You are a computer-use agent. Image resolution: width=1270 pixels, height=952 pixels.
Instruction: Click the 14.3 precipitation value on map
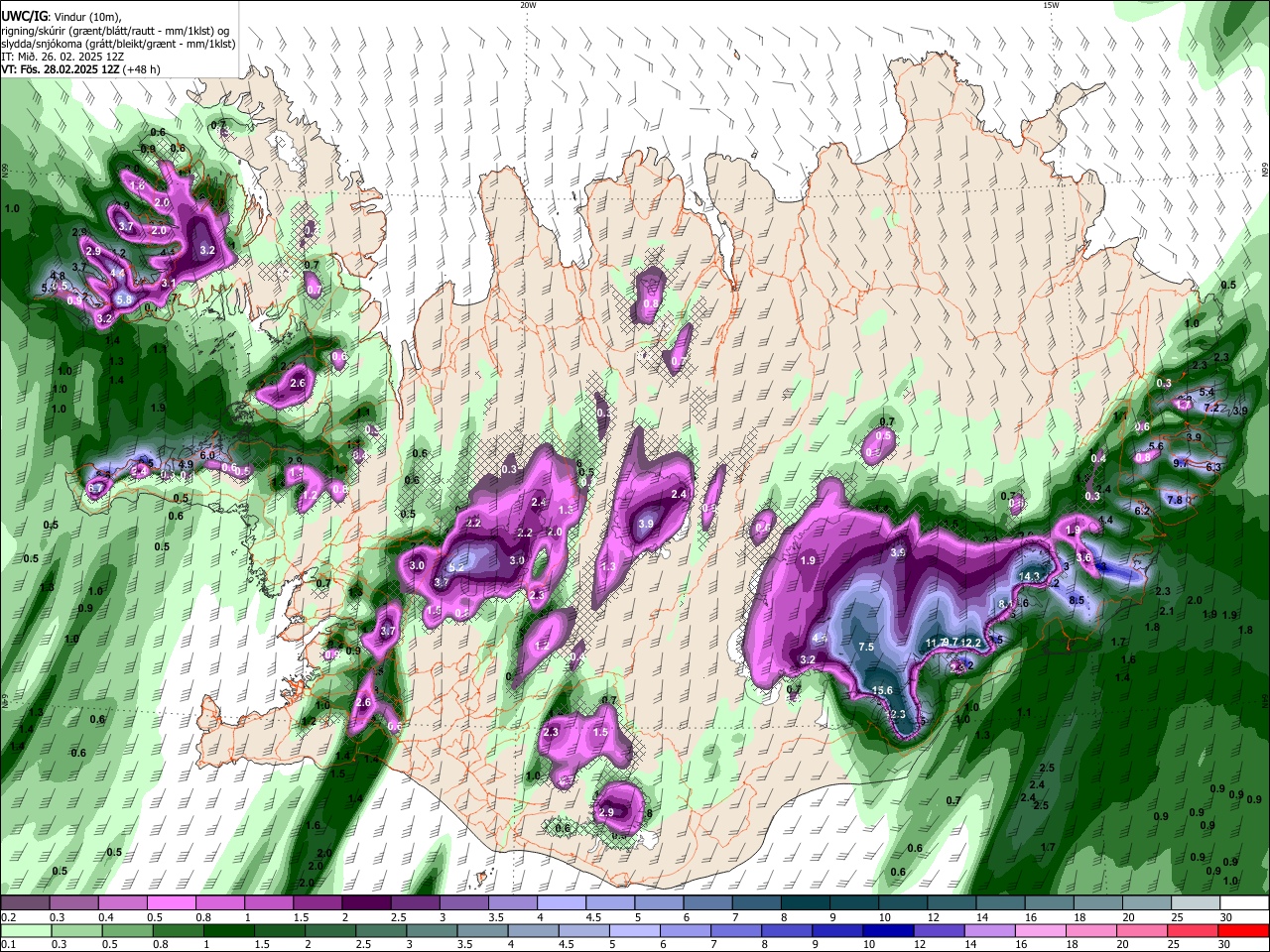tap(1030, 576)
